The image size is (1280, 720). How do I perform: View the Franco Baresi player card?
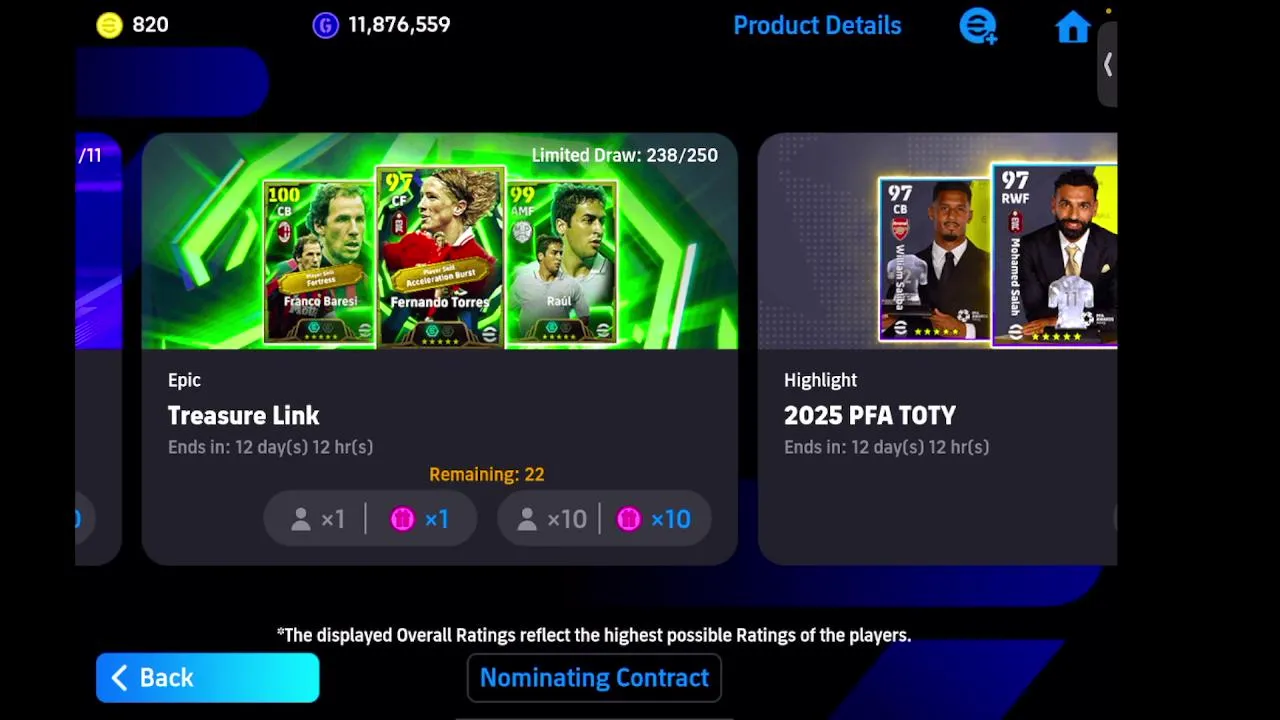319,263
